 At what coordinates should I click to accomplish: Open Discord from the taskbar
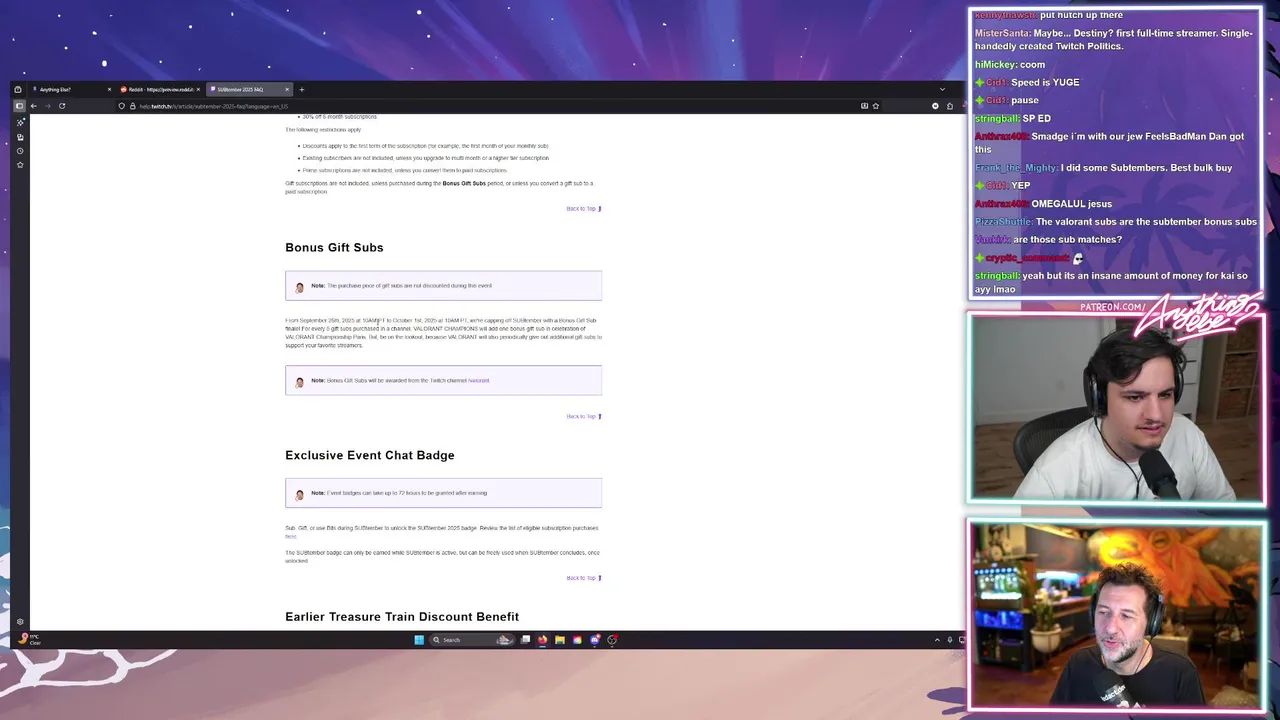(x=595, y=640)
